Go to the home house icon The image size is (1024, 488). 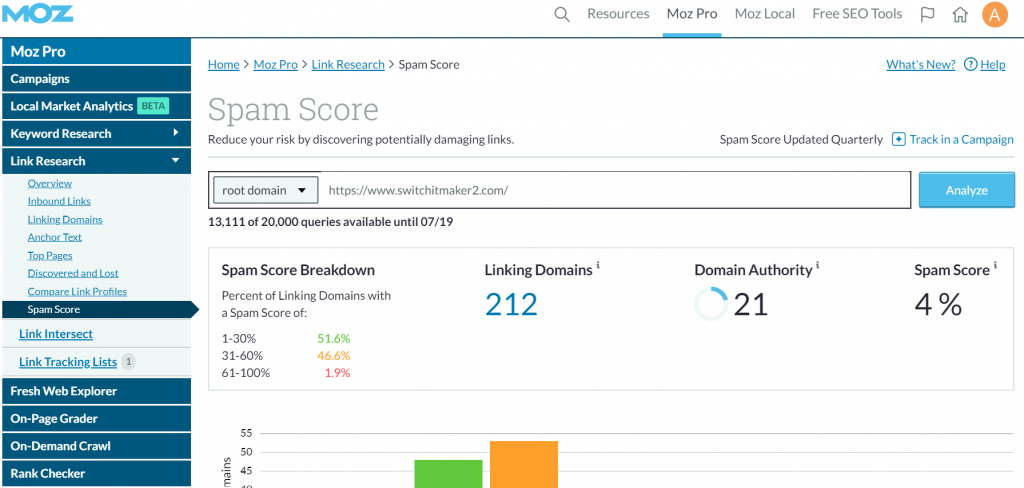tap(960, 14)
